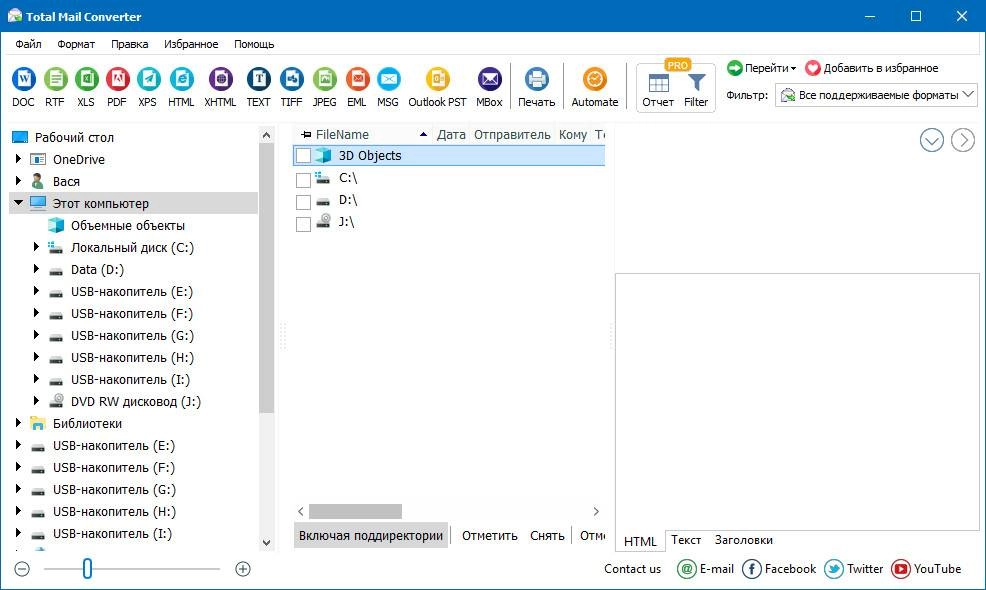Convert to XPS format
Screen dimensions: 986x590
(148, 87)
